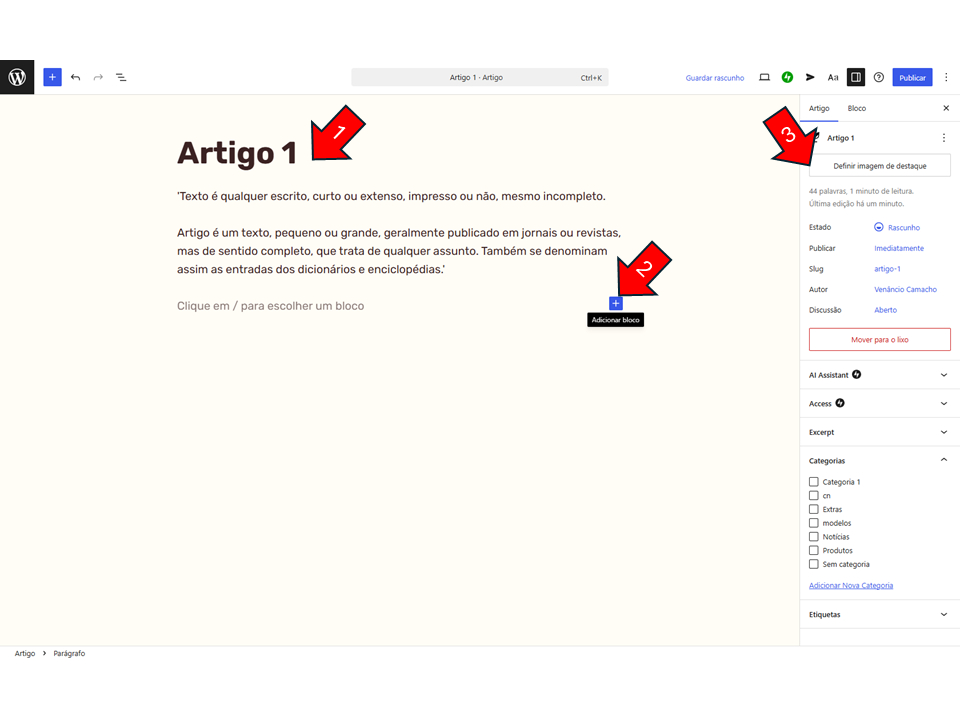Switch to the Bloco tab
The height and width of the screenshot is (720, 960).
[856, 108]
